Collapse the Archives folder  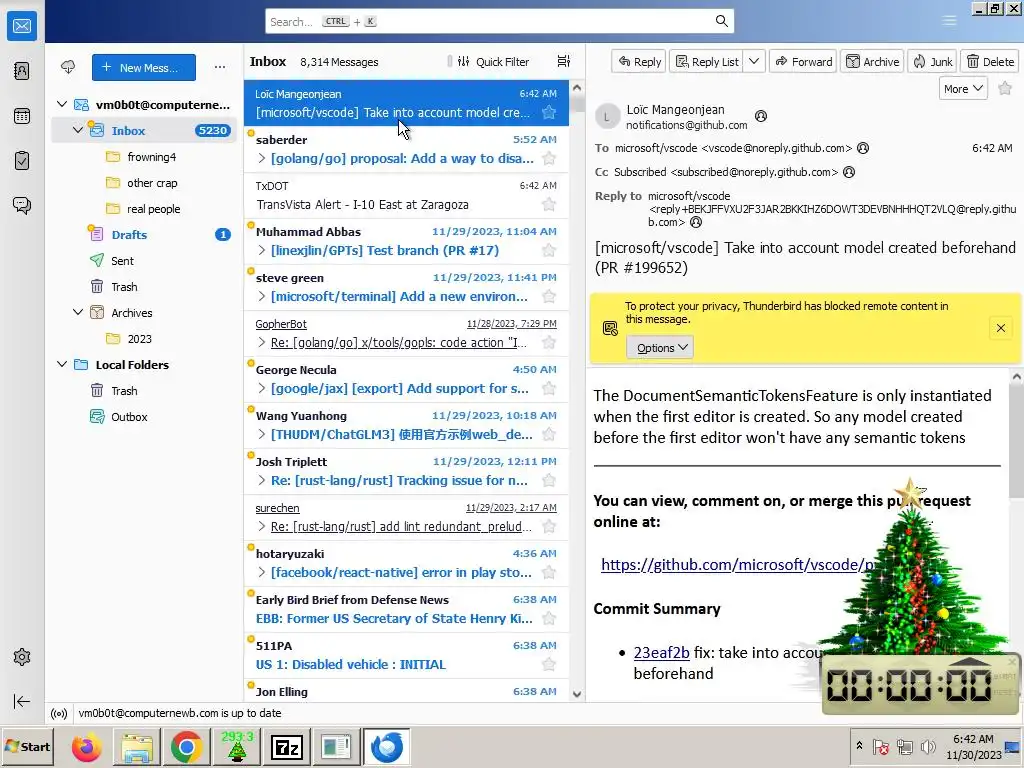78,312
